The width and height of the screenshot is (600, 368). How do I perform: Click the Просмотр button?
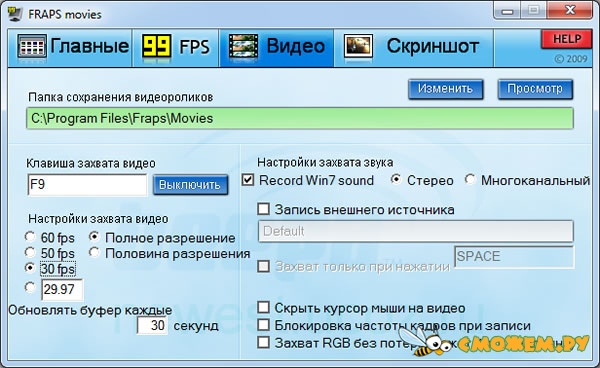535,89
